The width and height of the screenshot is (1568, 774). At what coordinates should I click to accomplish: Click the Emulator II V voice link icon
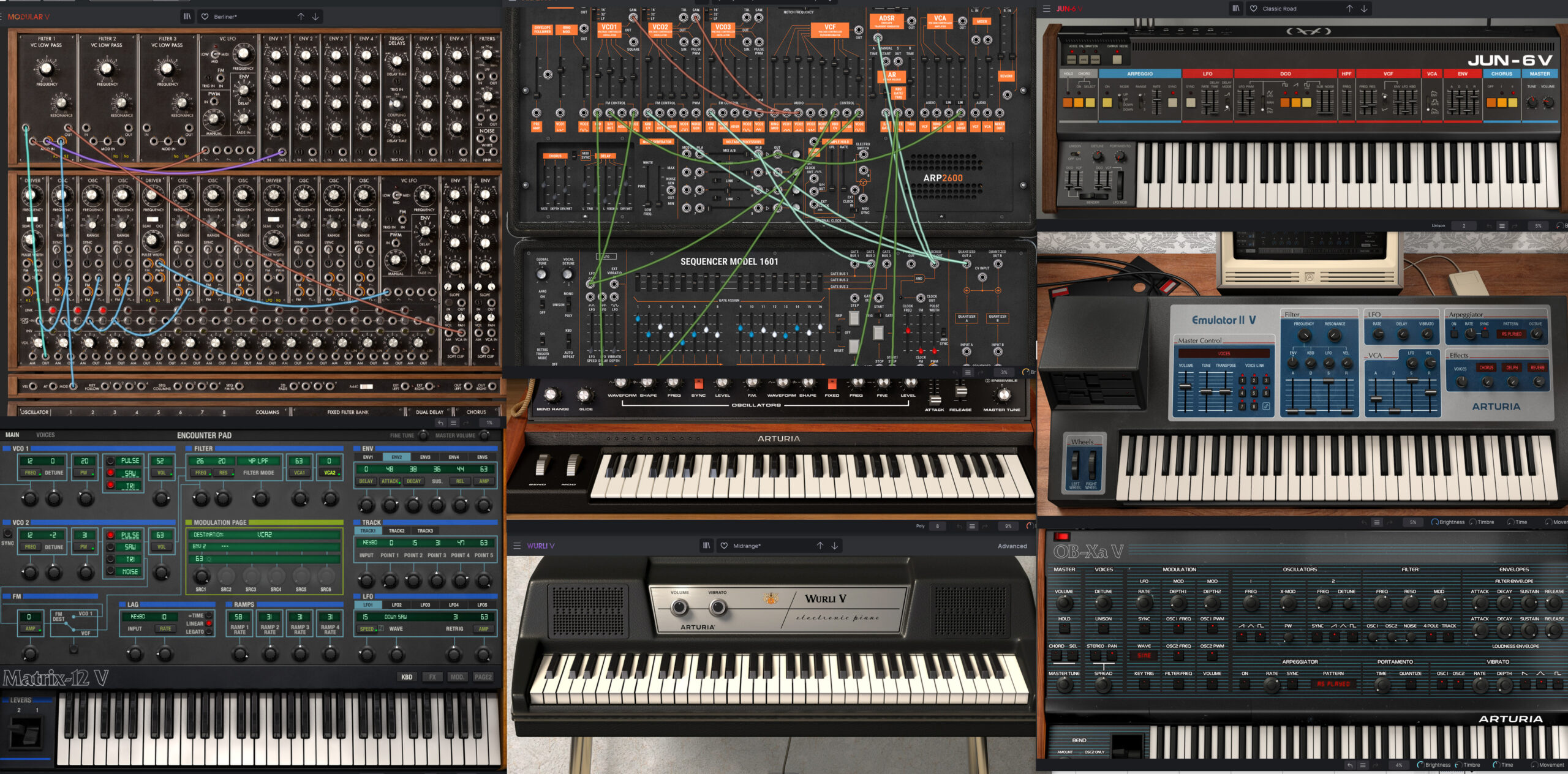tap(1265, 406)
